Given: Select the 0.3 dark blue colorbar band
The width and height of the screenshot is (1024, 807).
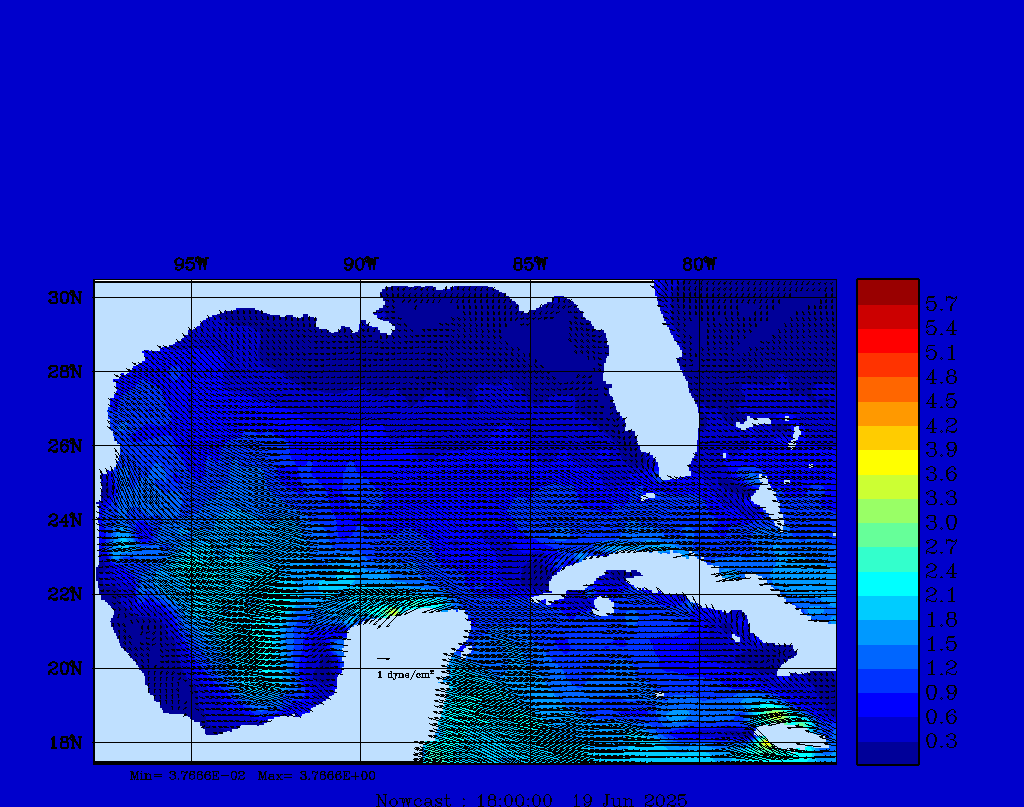Looking at the screenshot, I should coord(887,752).
